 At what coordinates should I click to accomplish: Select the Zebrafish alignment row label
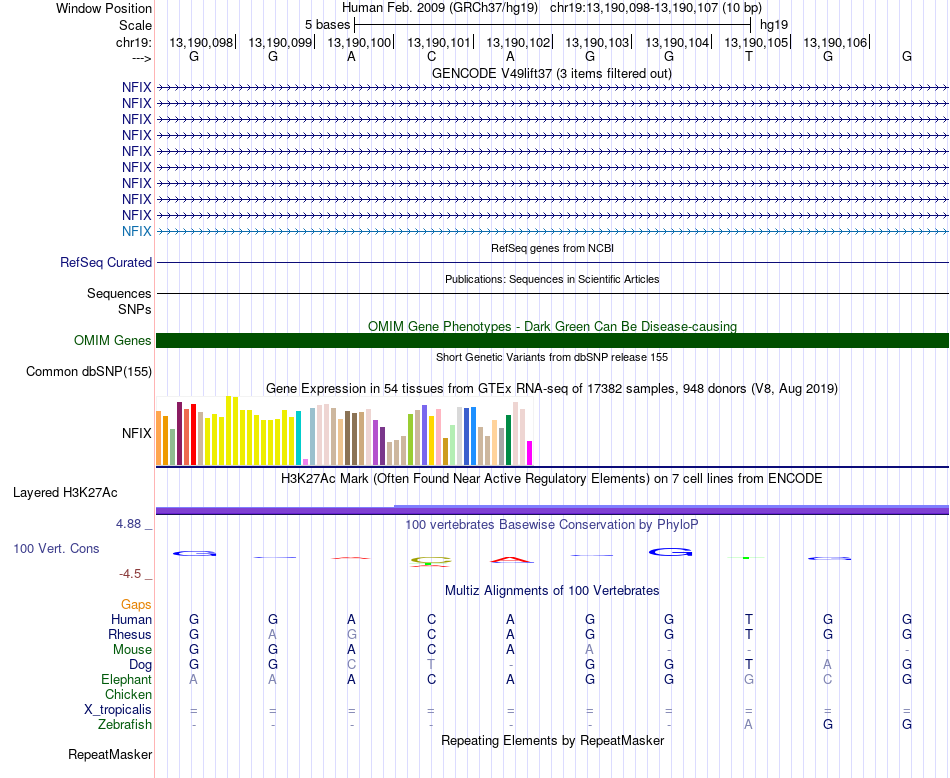[125, 725]
